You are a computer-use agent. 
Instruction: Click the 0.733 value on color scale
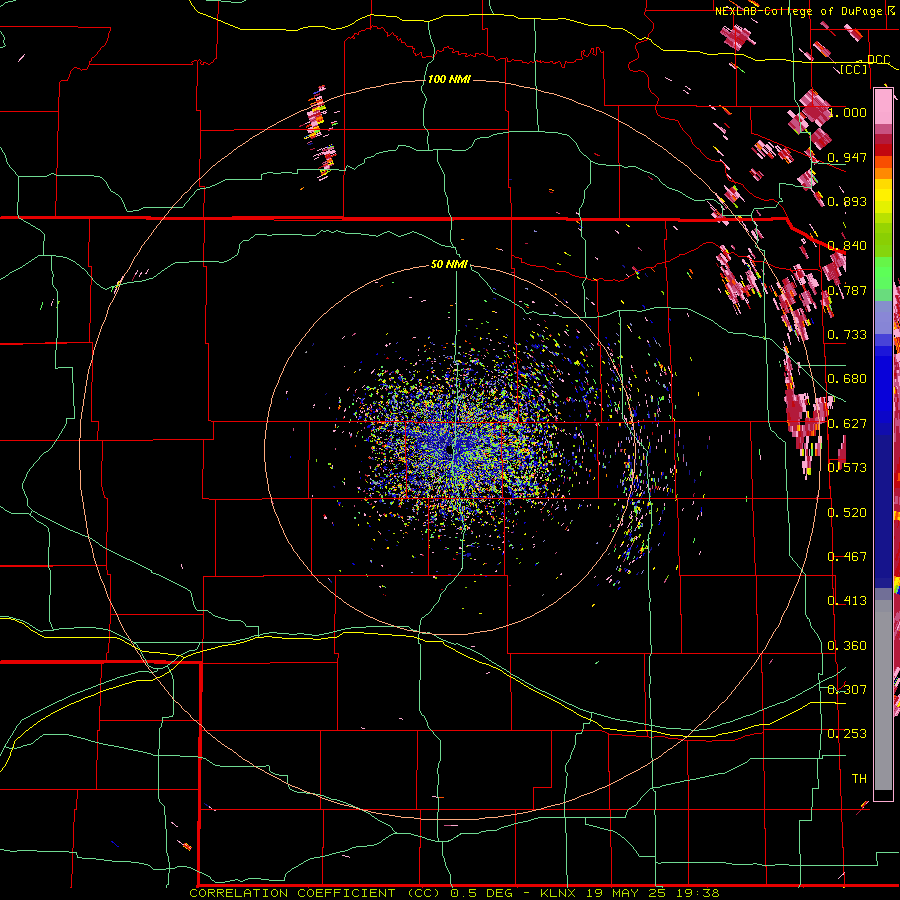point(847,335)
